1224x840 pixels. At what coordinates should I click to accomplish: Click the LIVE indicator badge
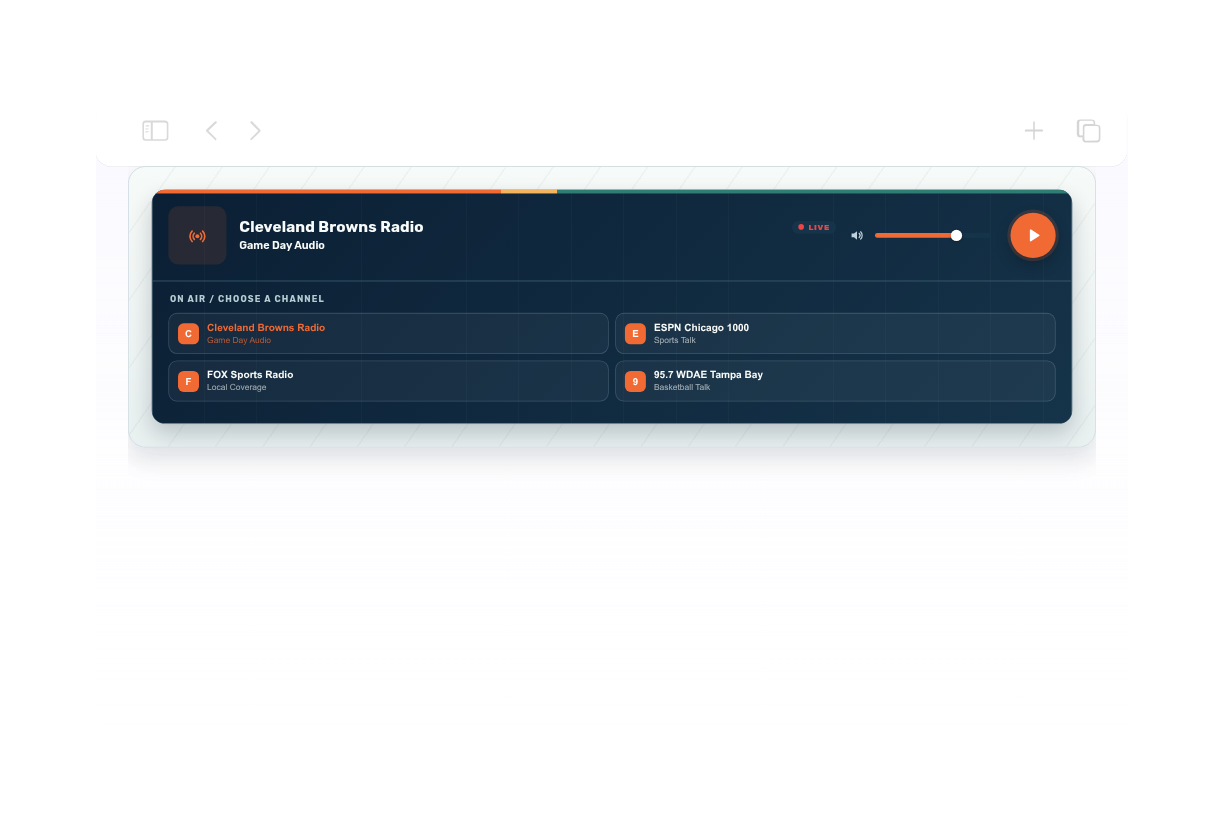814,227
